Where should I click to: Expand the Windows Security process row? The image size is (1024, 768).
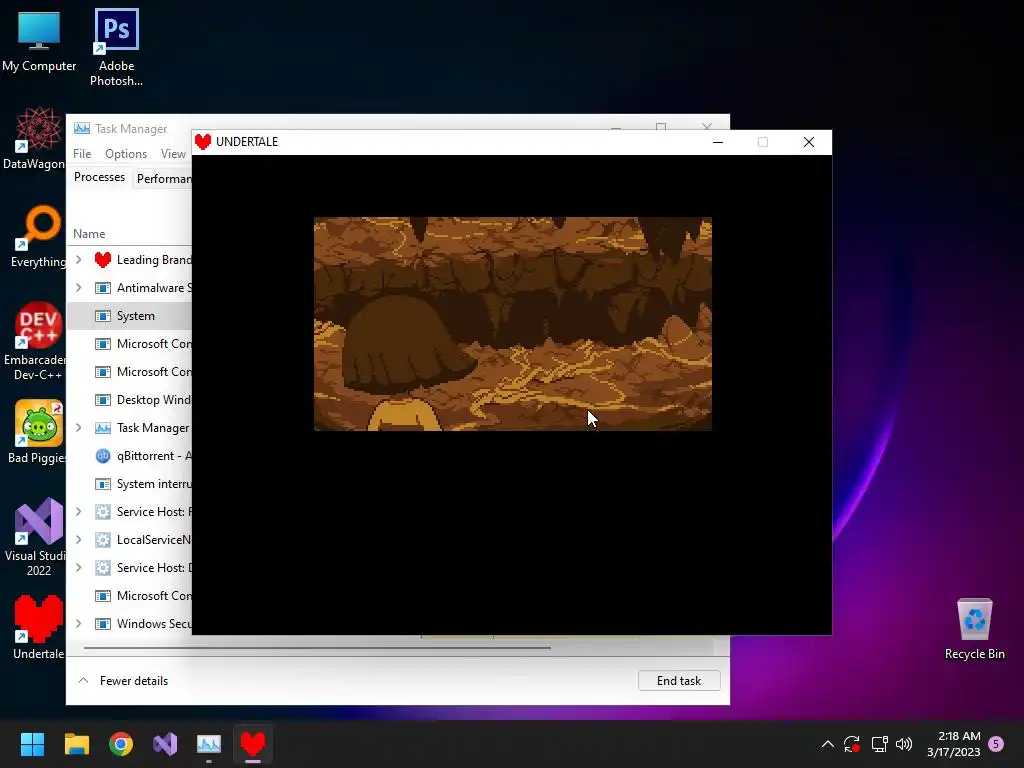(x=78, y=624)
